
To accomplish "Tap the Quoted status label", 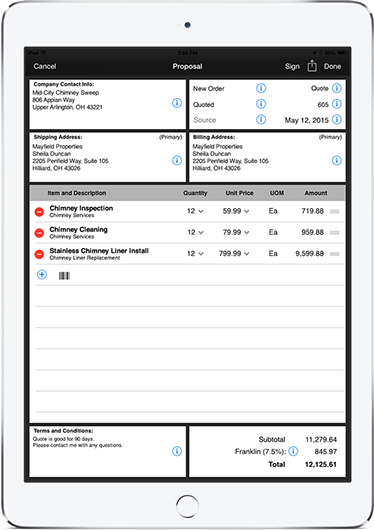I will coord(204,105).
